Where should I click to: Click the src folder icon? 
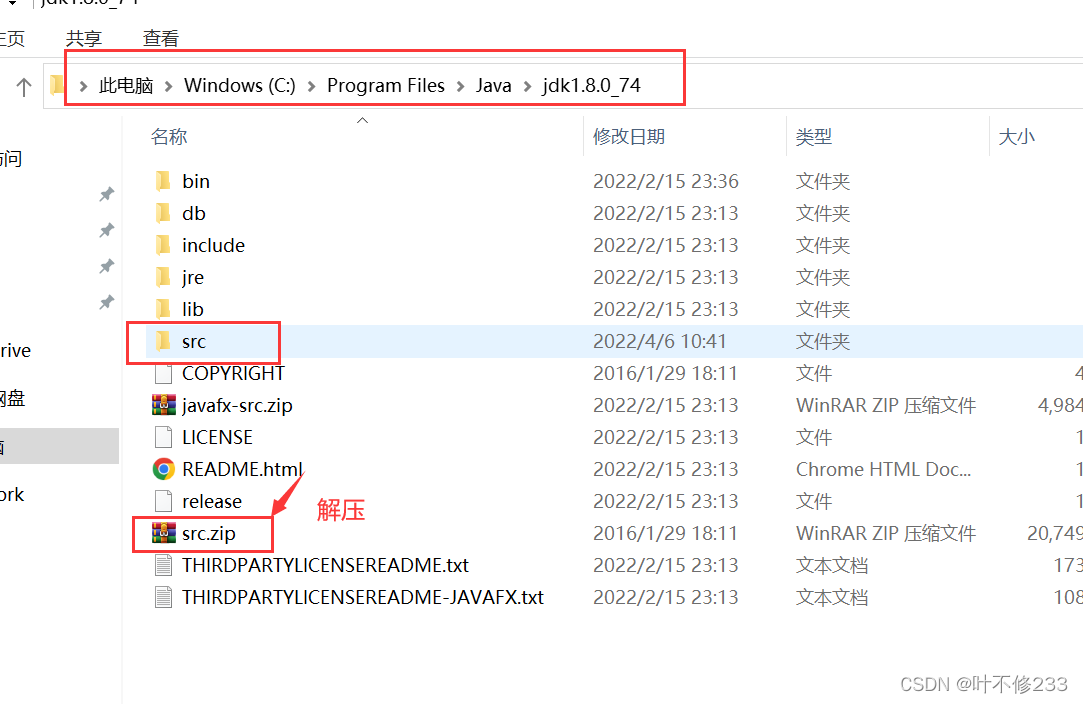click(x=163, y=341)
